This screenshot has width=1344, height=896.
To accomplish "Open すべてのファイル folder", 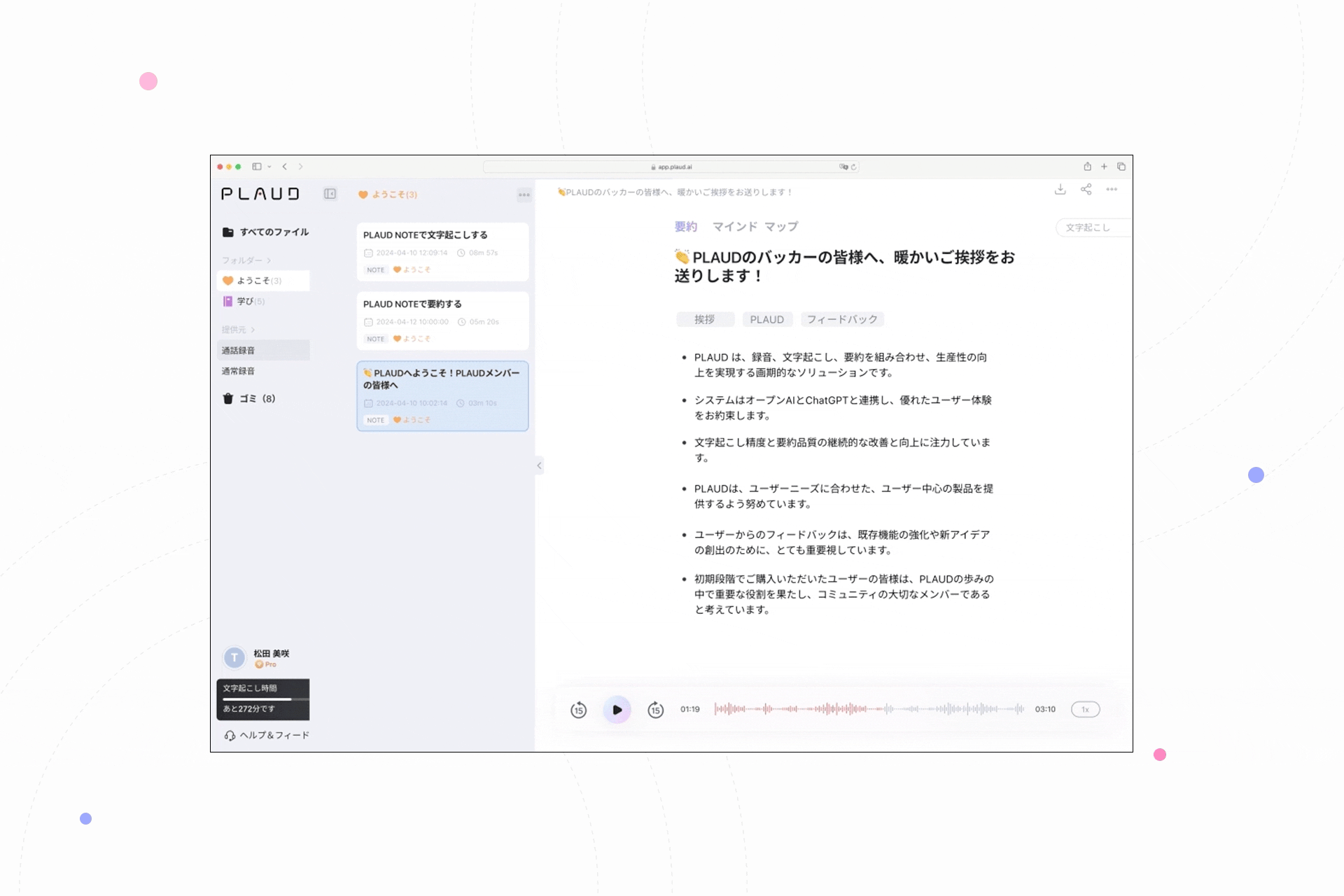I will pyautogui.click(x=265, y=232).
